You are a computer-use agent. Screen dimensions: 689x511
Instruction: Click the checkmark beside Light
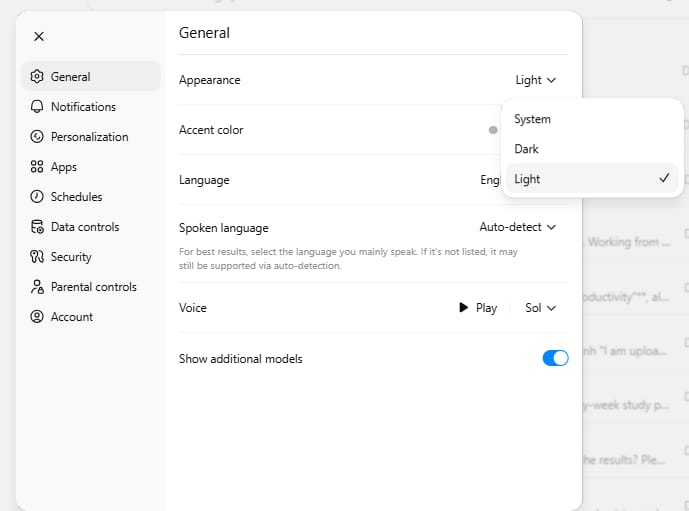(664, 178)
